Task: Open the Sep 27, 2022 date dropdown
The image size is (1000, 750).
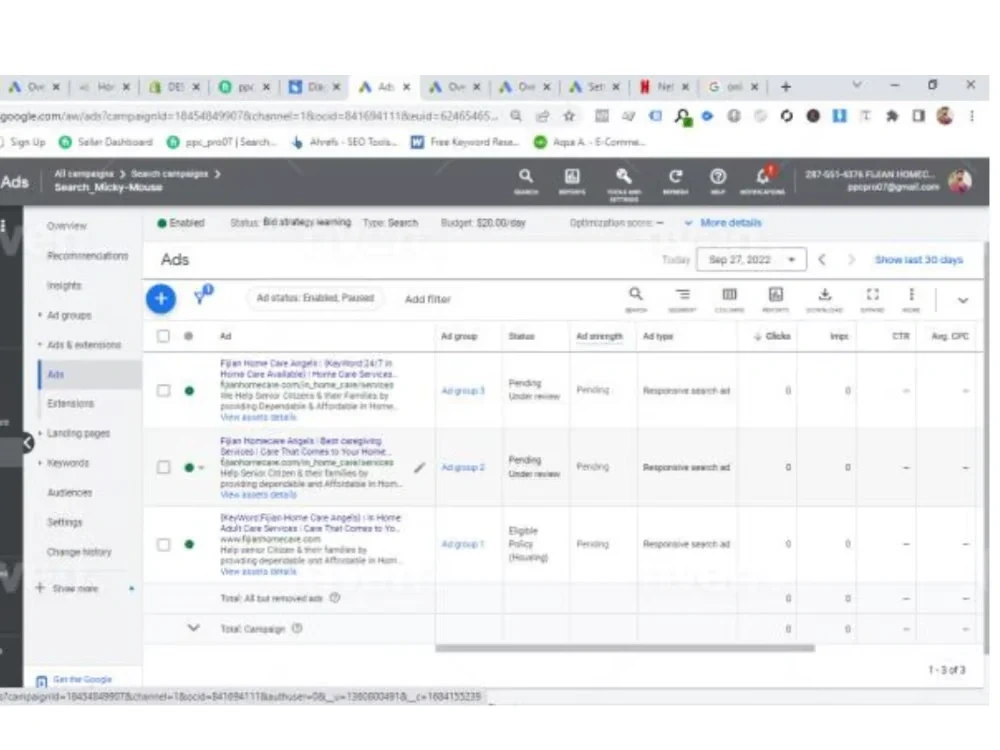Action: point(751,260)
